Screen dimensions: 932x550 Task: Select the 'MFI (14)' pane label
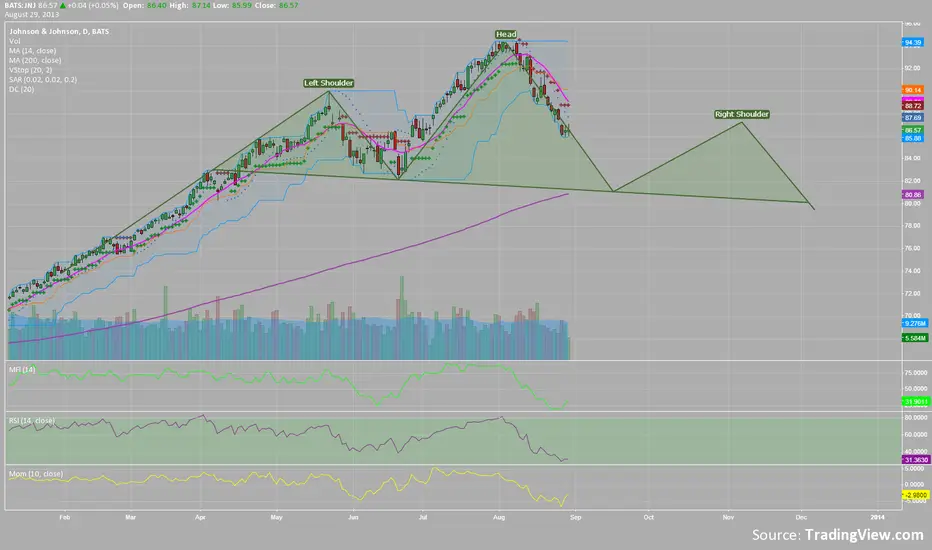(22, 369)
